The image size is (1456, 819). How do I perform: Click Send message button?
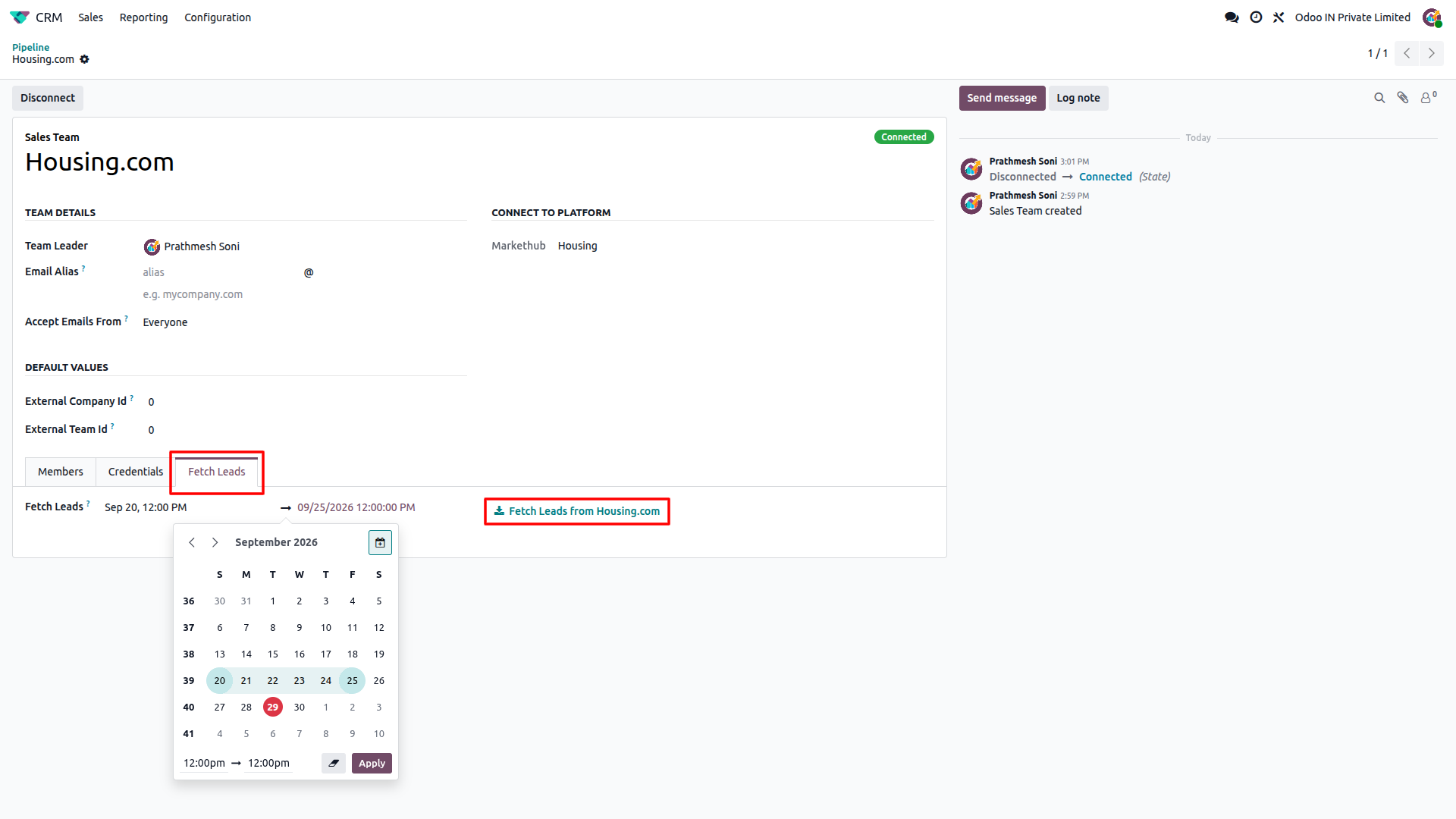click(1002, 98)
